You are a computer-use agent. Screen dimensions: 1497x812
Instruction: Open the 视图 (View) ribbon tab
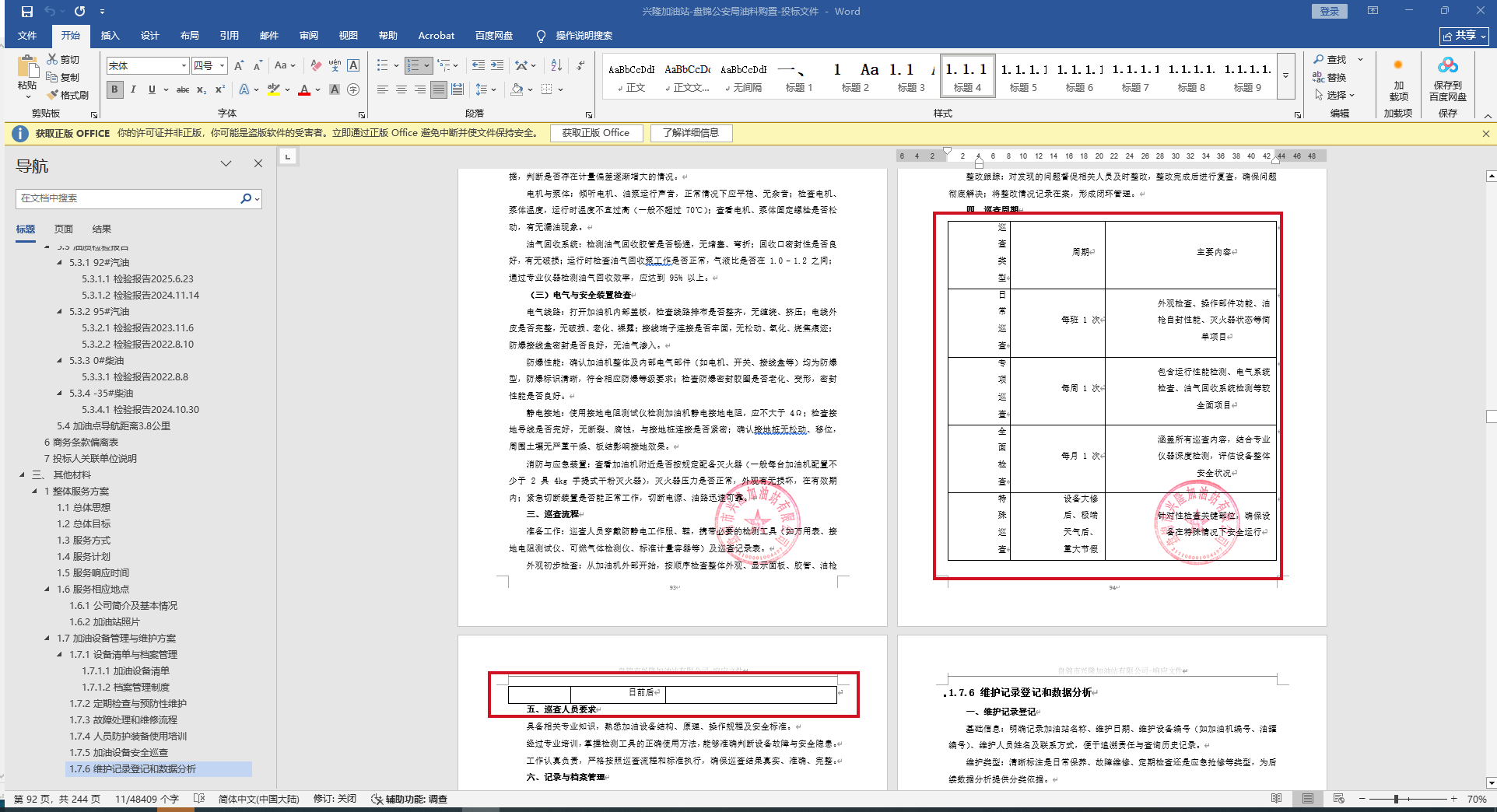(x=349, y=36)
